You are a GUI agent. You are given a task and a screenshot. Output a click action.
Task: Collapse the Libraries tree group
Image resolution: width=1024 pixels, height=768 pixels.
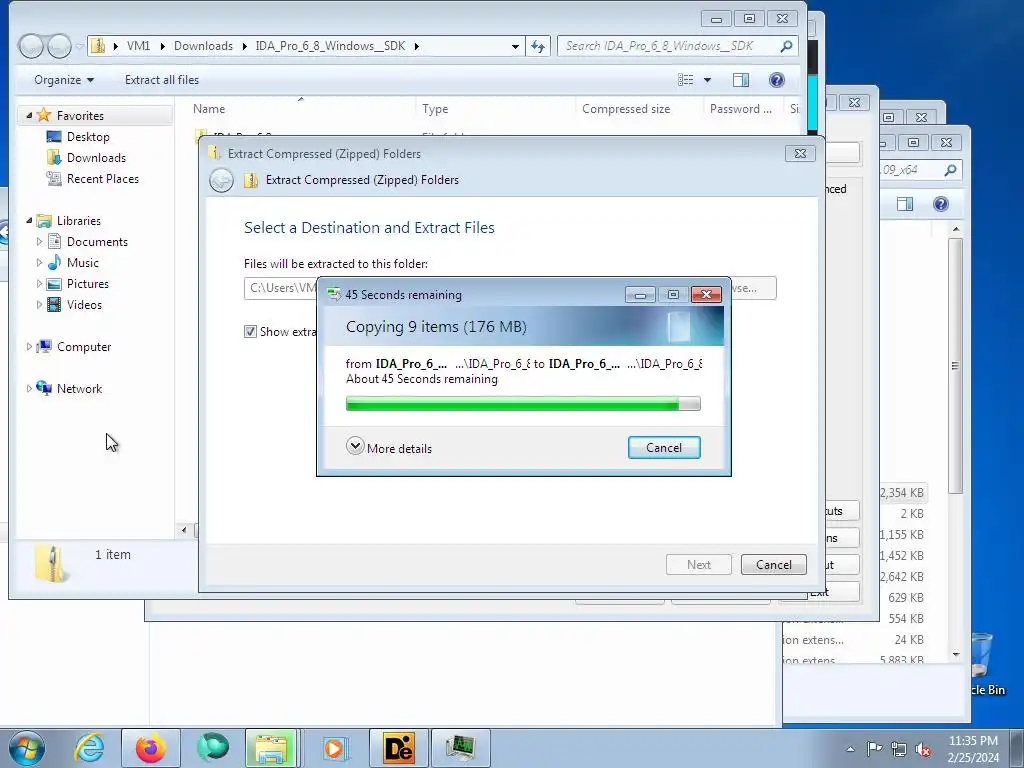click(29, 221)
